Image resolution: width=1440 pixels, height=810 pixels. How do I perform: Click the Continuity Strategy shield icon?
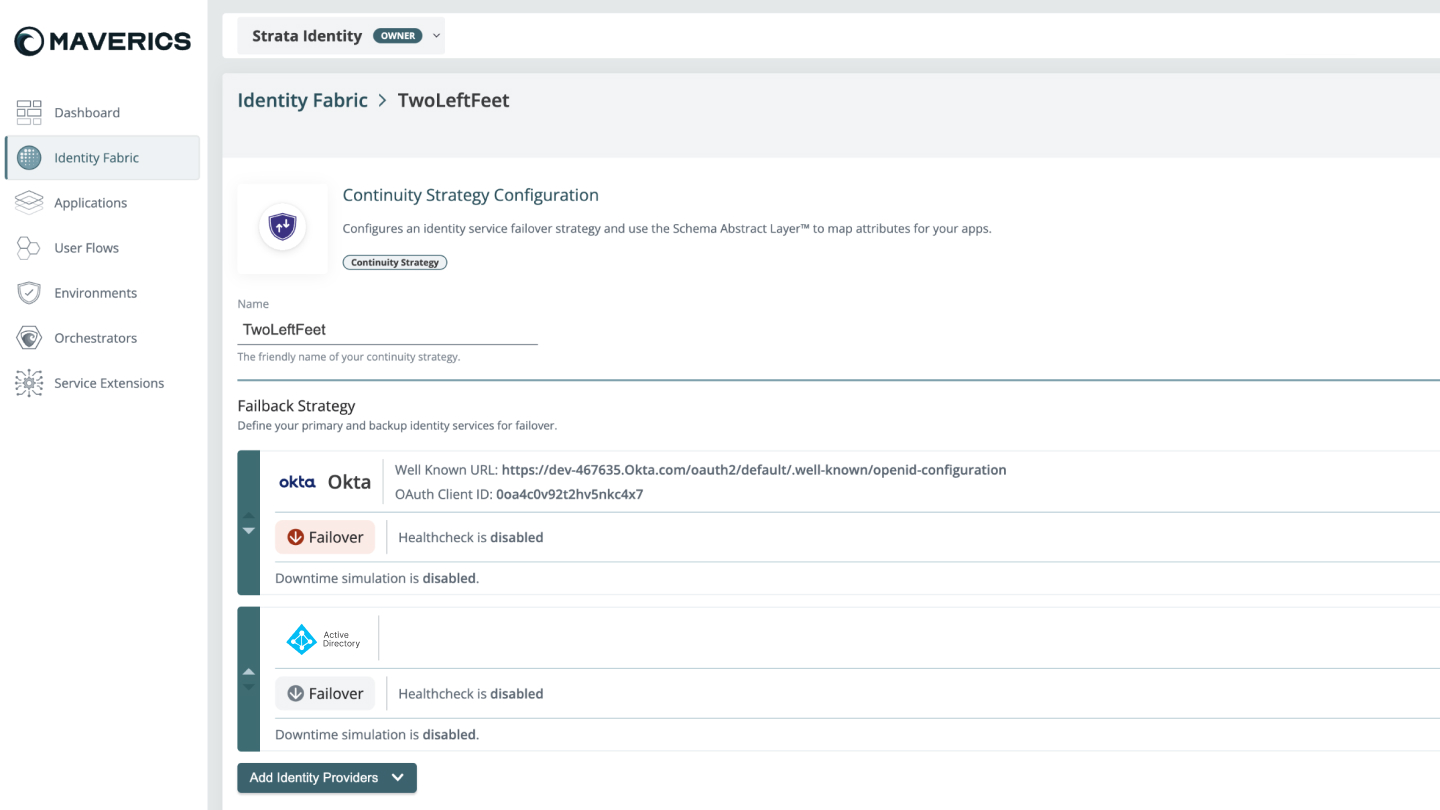pyautogui.click(x=283, y=228)
